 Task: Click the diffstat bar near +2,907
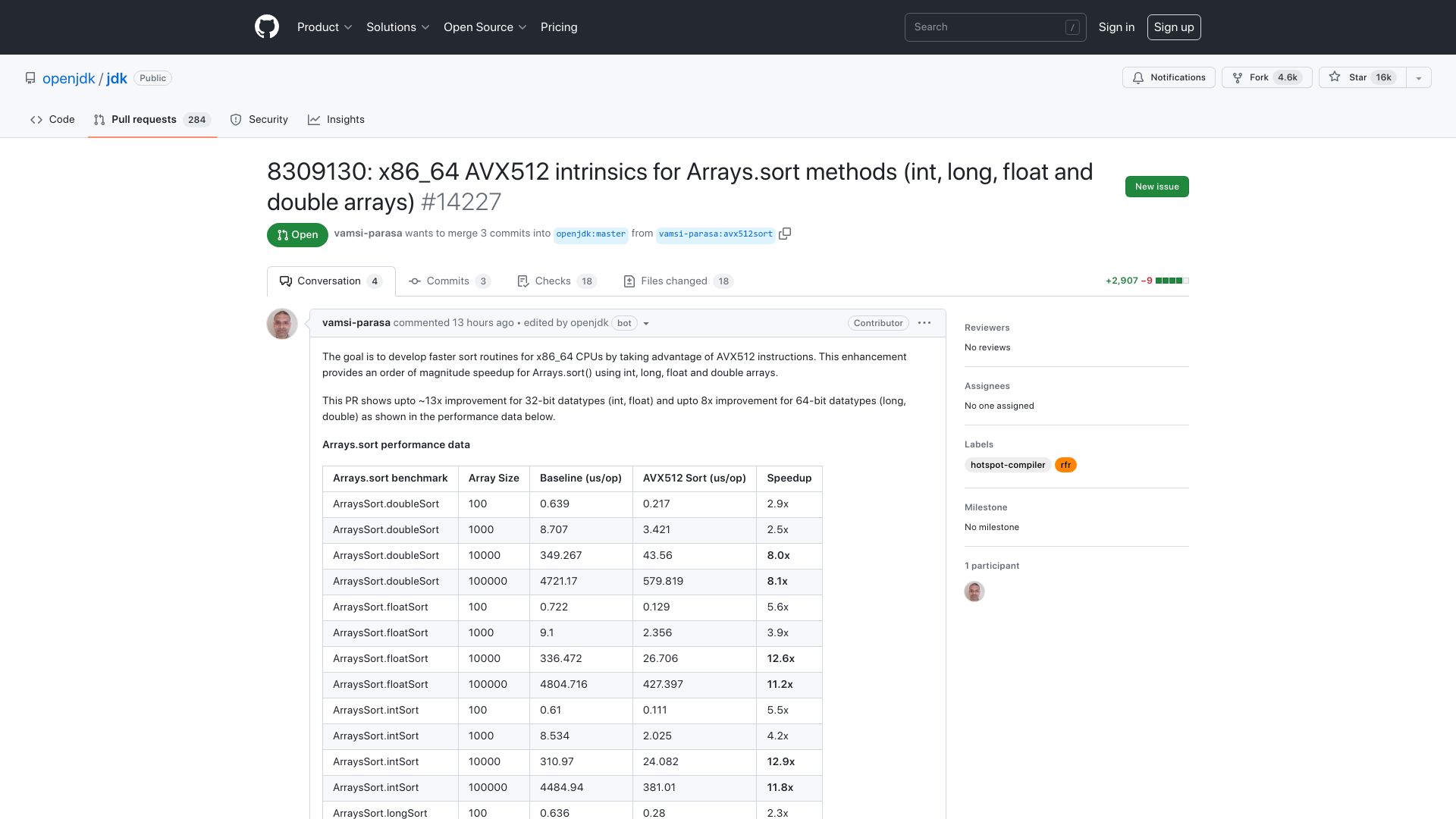coord(1172,281)
